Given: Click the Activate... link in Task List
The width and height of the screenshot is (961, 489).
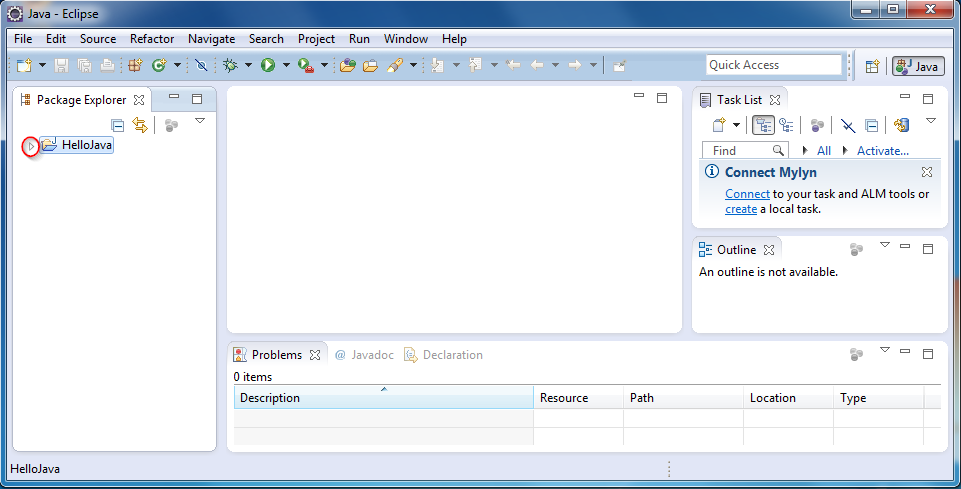Looking at the screenshot, I should pyautogui.click(x=882, y=151).
